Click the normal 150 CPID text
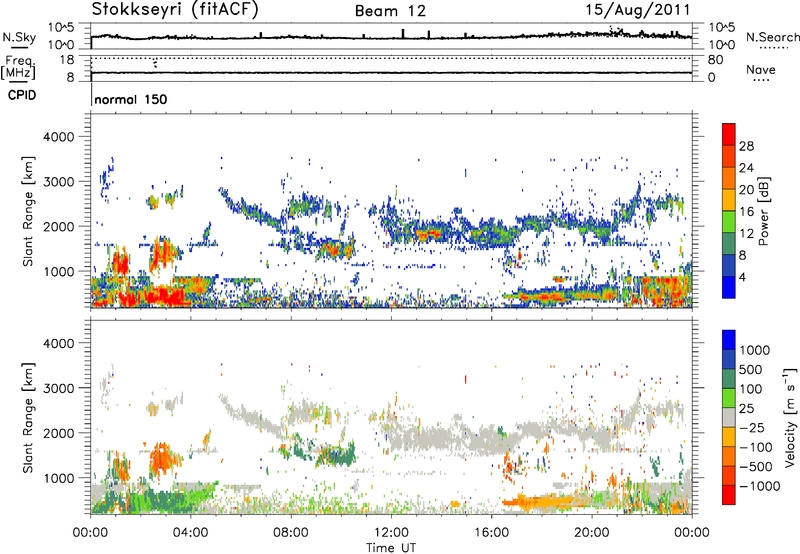Viewport: 800px width, 554px height. (131, 99)
